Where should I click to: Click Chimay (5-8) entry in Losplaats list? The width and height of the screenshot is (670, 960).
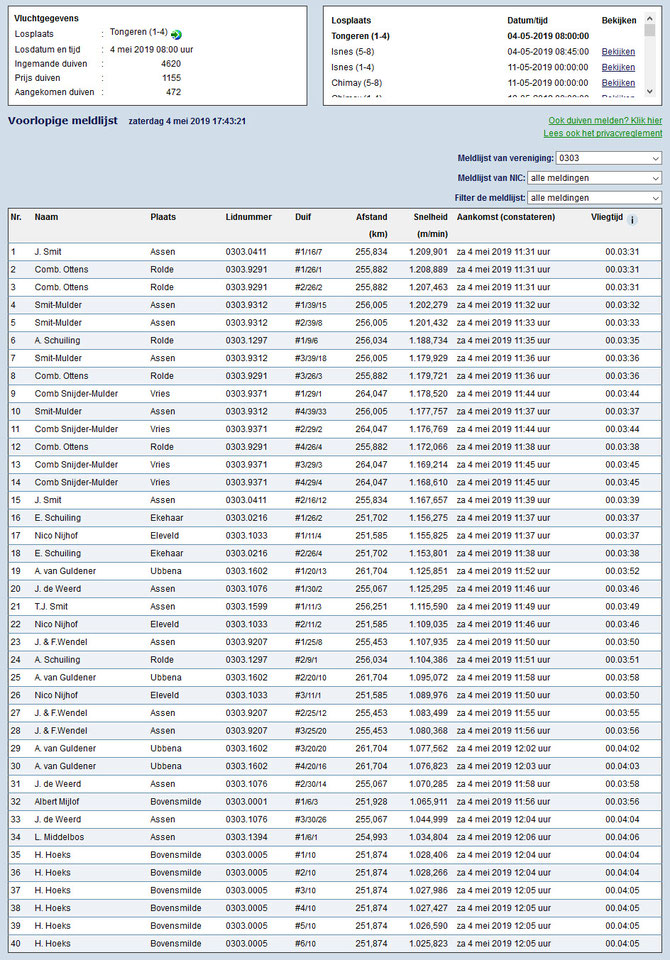point(358,83)
